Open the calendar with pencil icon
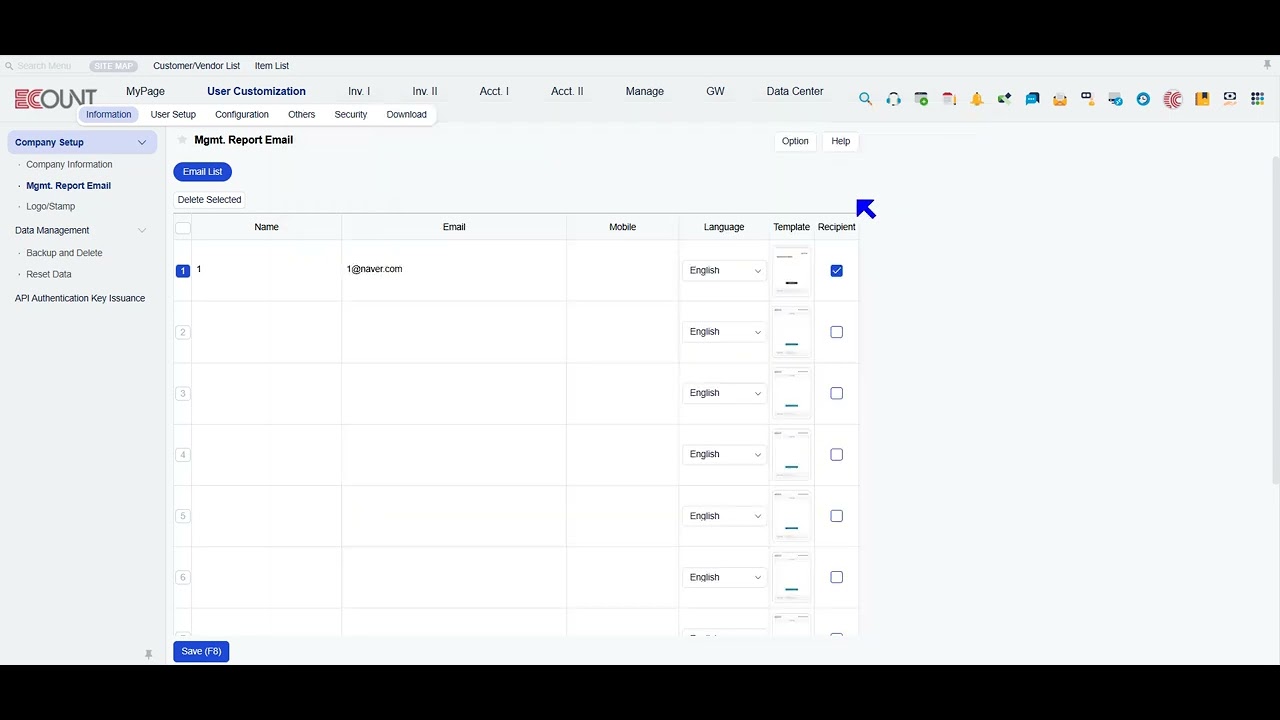Image resolution: width=1280 pixels, height=720 pixels. (x=949, y=99)
